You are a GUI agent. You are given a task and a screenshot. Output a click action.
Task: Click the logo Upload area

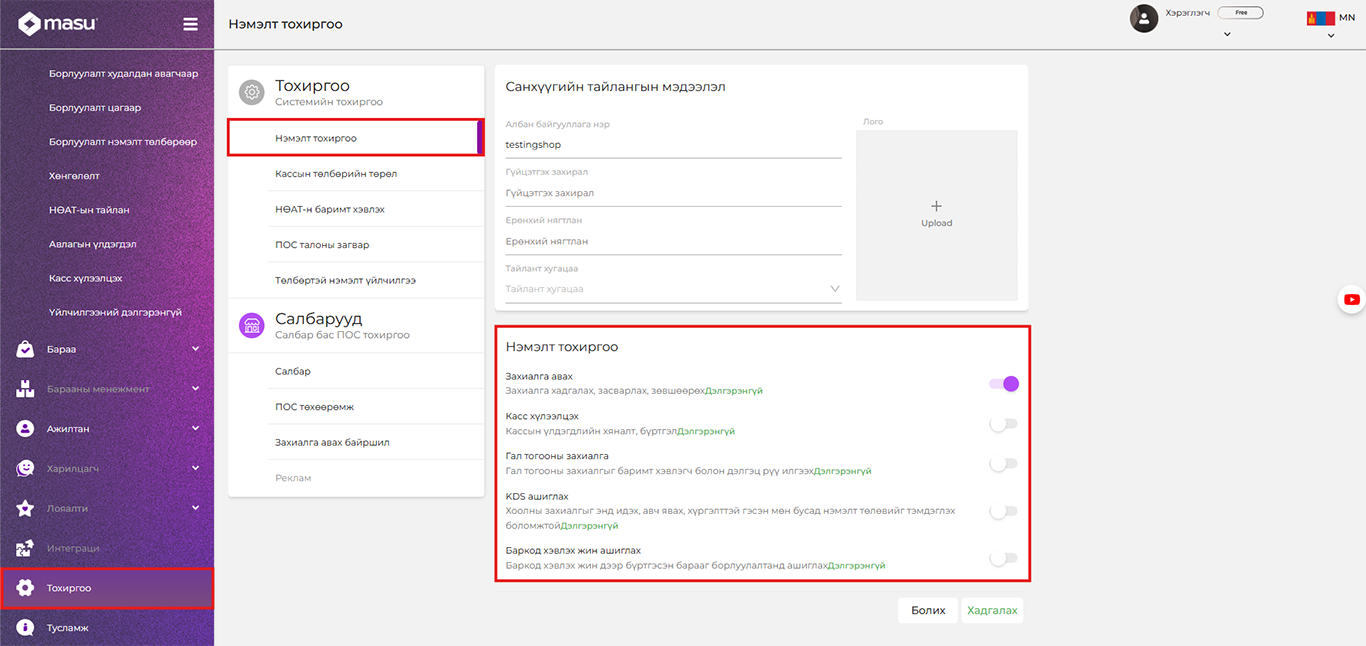936,215
